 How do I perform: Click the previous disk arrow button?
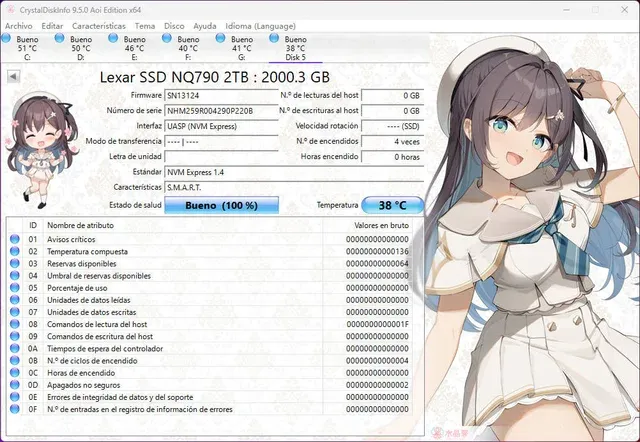[13, 76]
